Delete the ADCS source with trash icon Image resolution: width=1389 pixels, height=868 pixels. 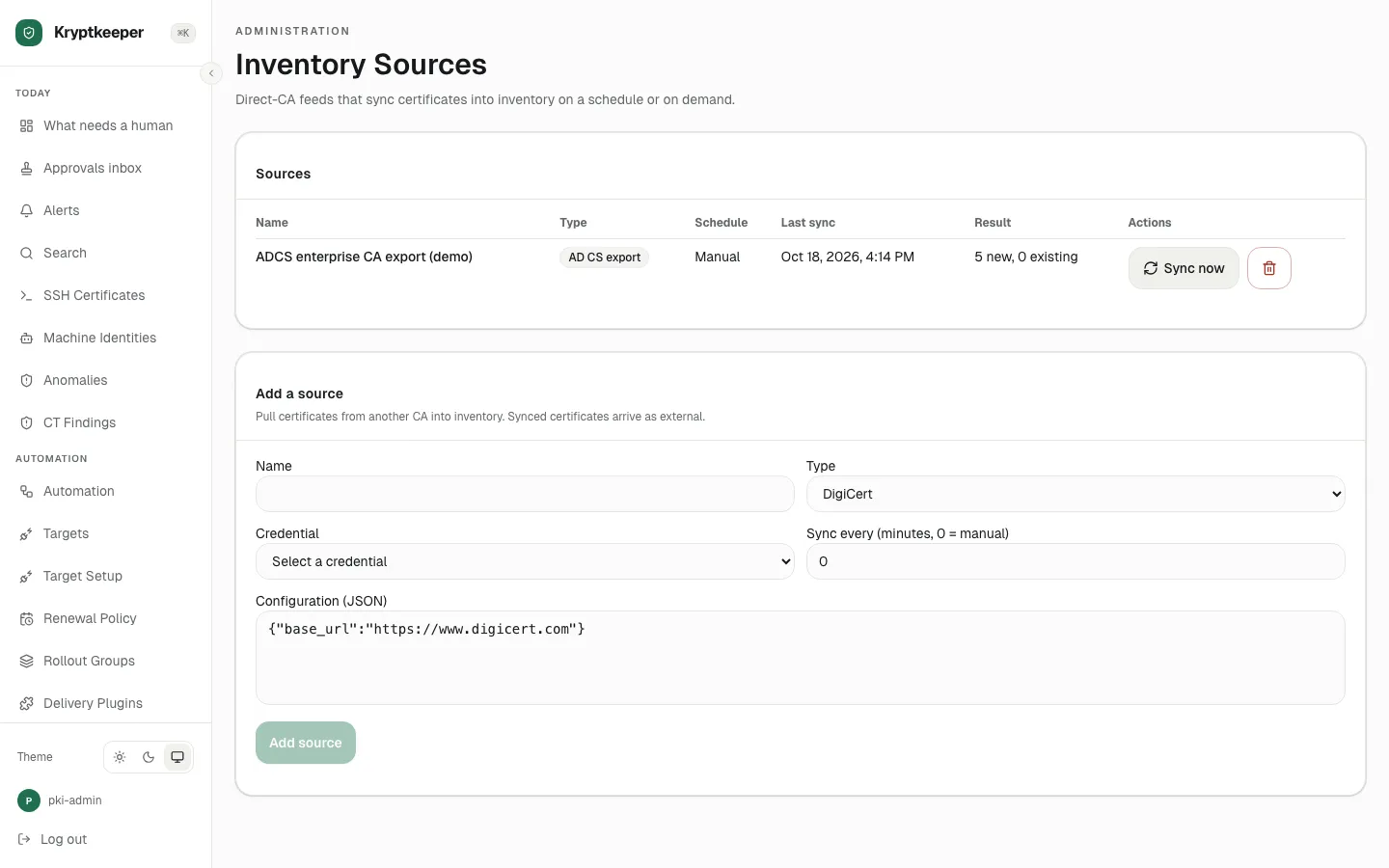tap(1269, 268)
